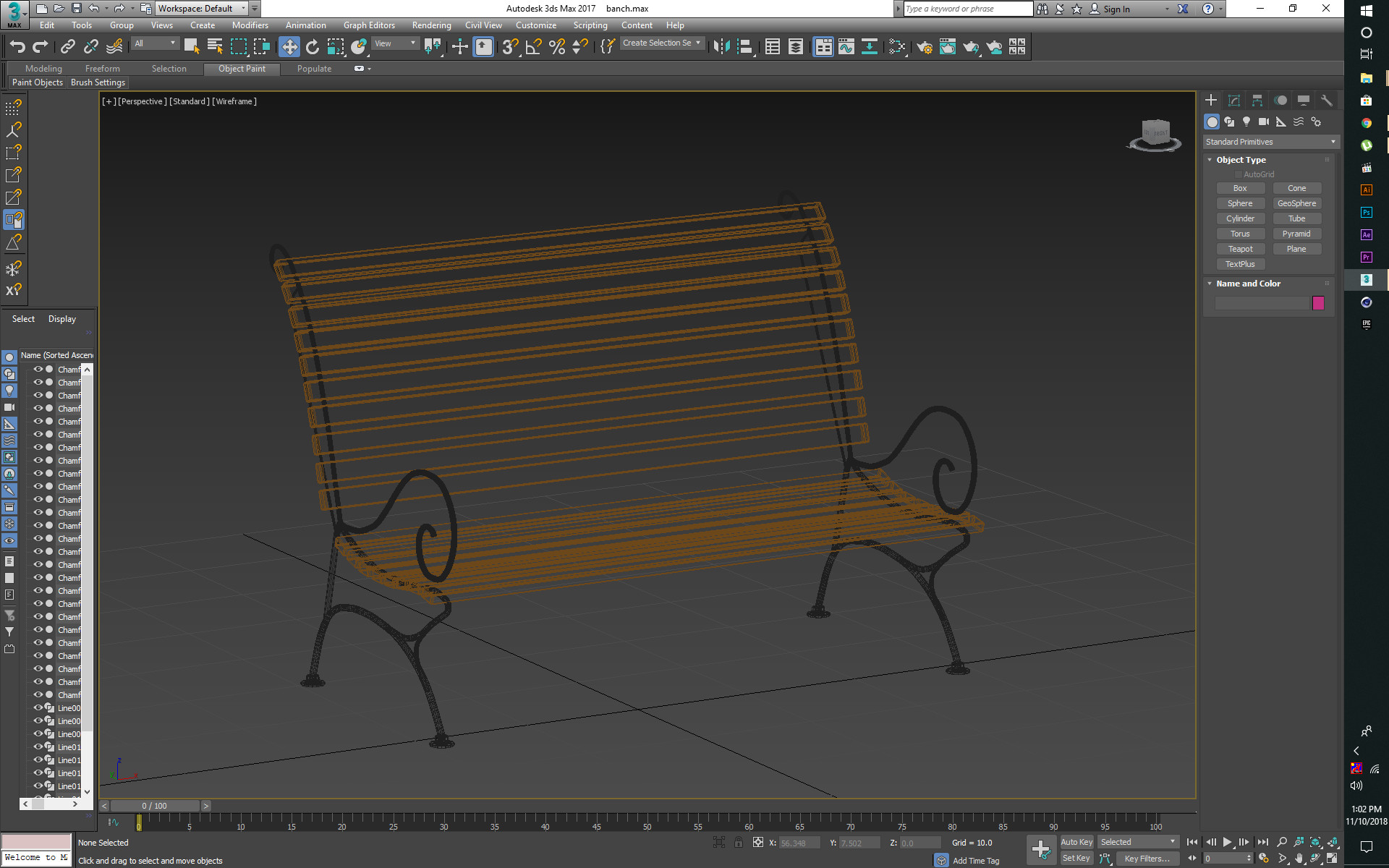Open the object color swatch

(1318, 303)
